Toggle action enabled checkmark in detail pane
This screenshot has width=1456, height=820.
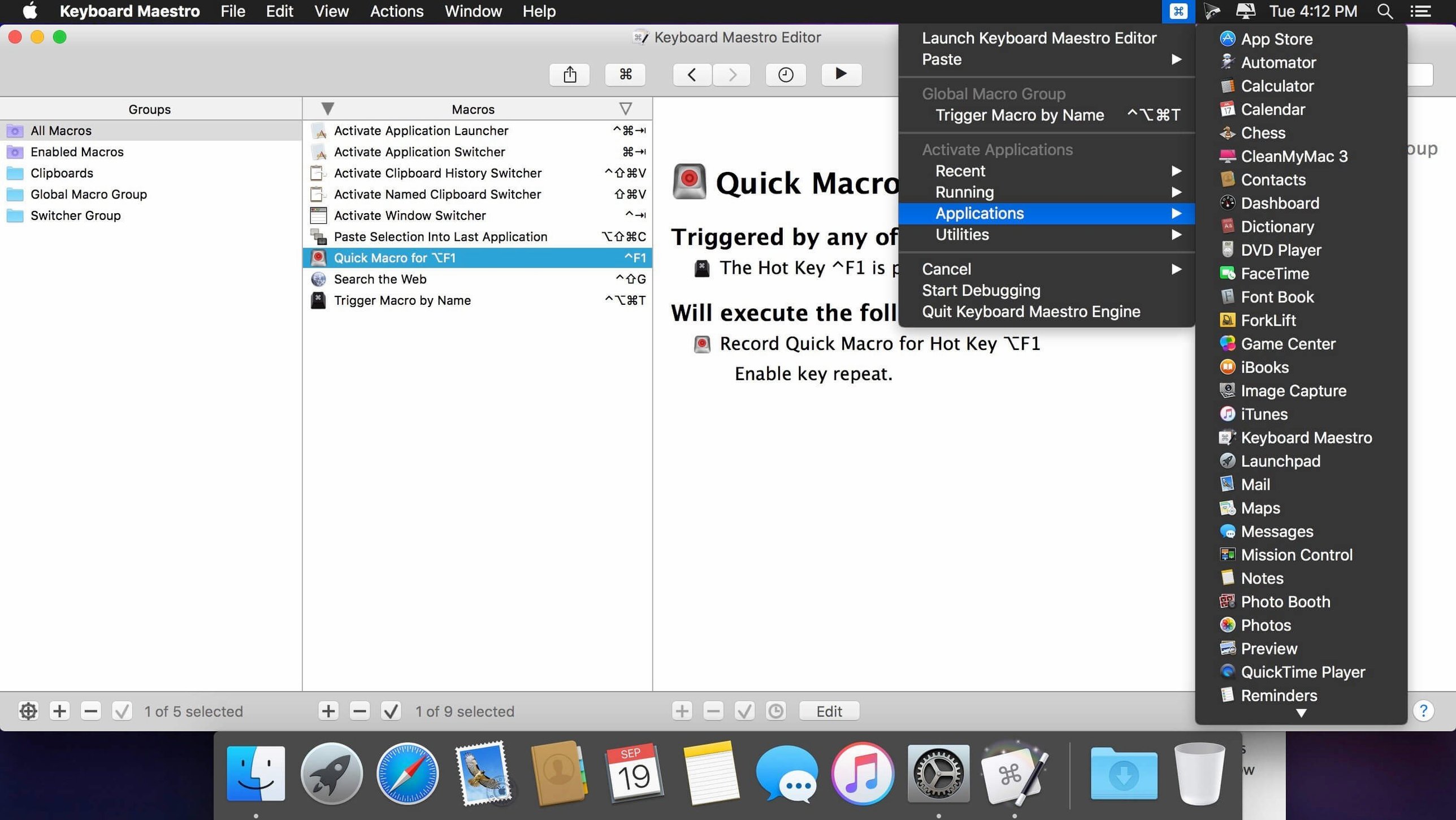tap(744, 711)
